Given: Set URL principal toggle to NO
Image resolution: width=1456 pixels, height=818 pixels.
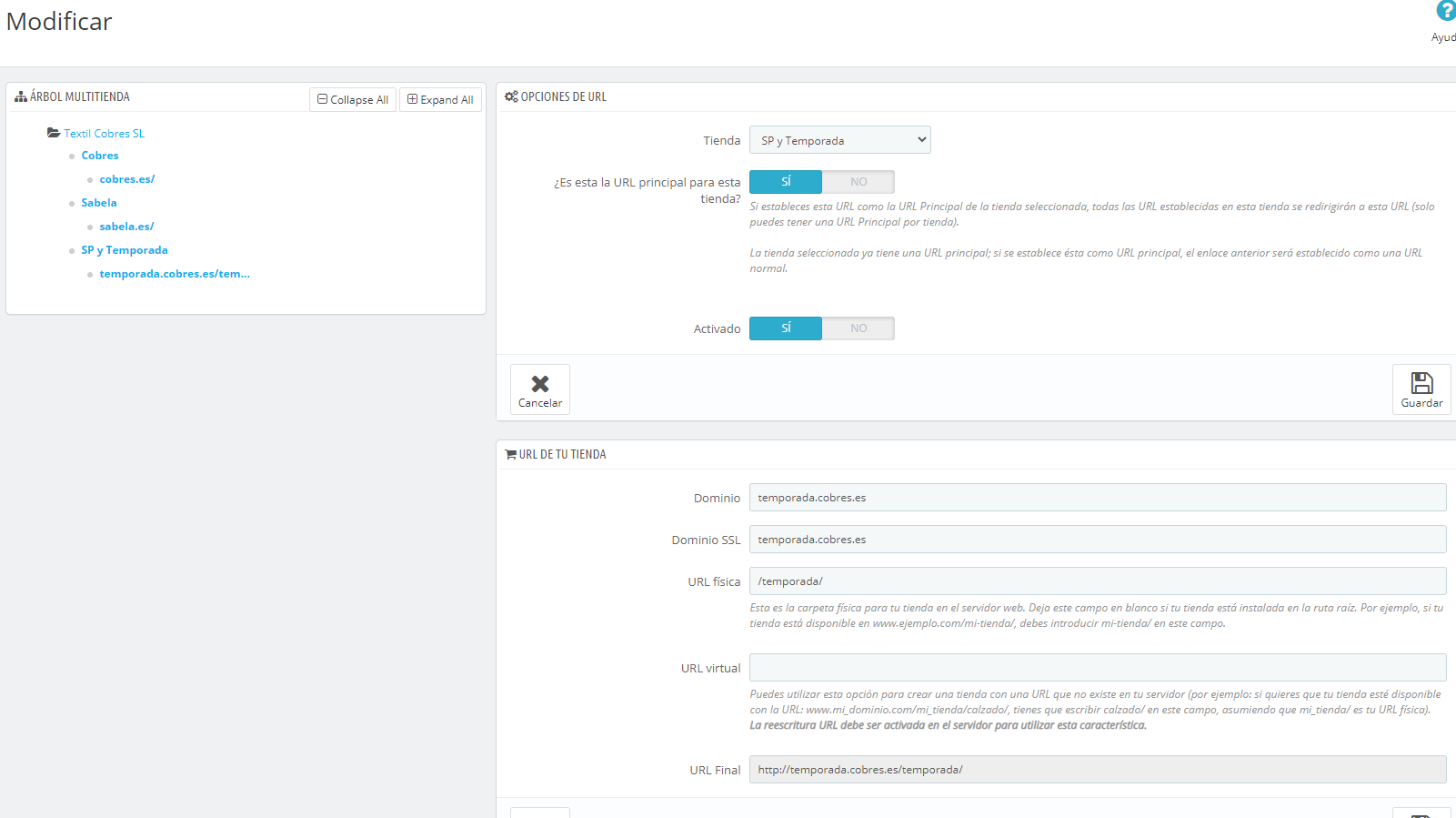Looking at the screenshot, I should pos(859,182).
